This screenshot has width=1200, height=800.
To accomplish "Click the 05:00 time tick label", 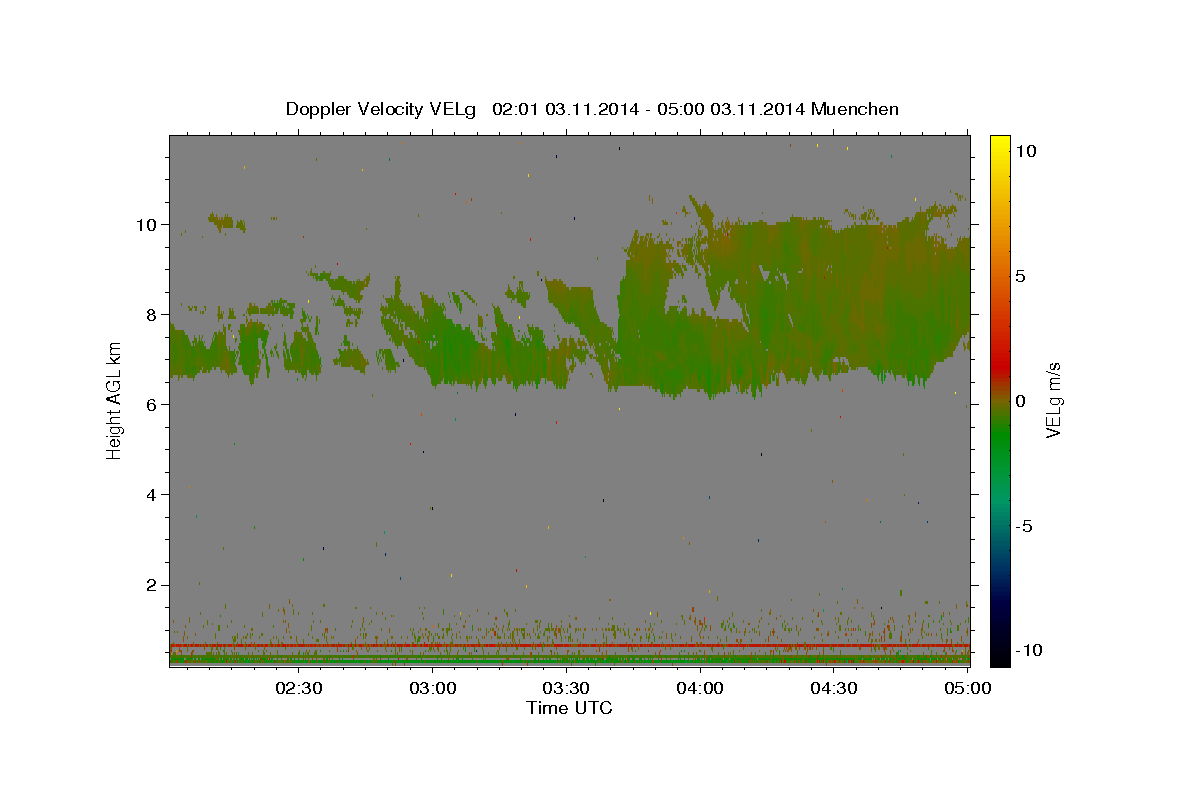I will click(x=967, y=688).
